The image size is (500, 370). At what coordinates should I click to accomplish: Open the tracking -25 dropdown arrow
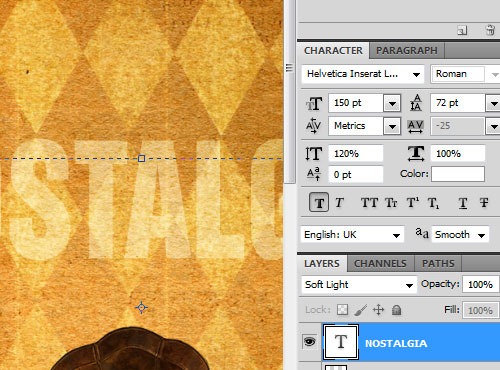pyautogui.click(x=493, y=126)
